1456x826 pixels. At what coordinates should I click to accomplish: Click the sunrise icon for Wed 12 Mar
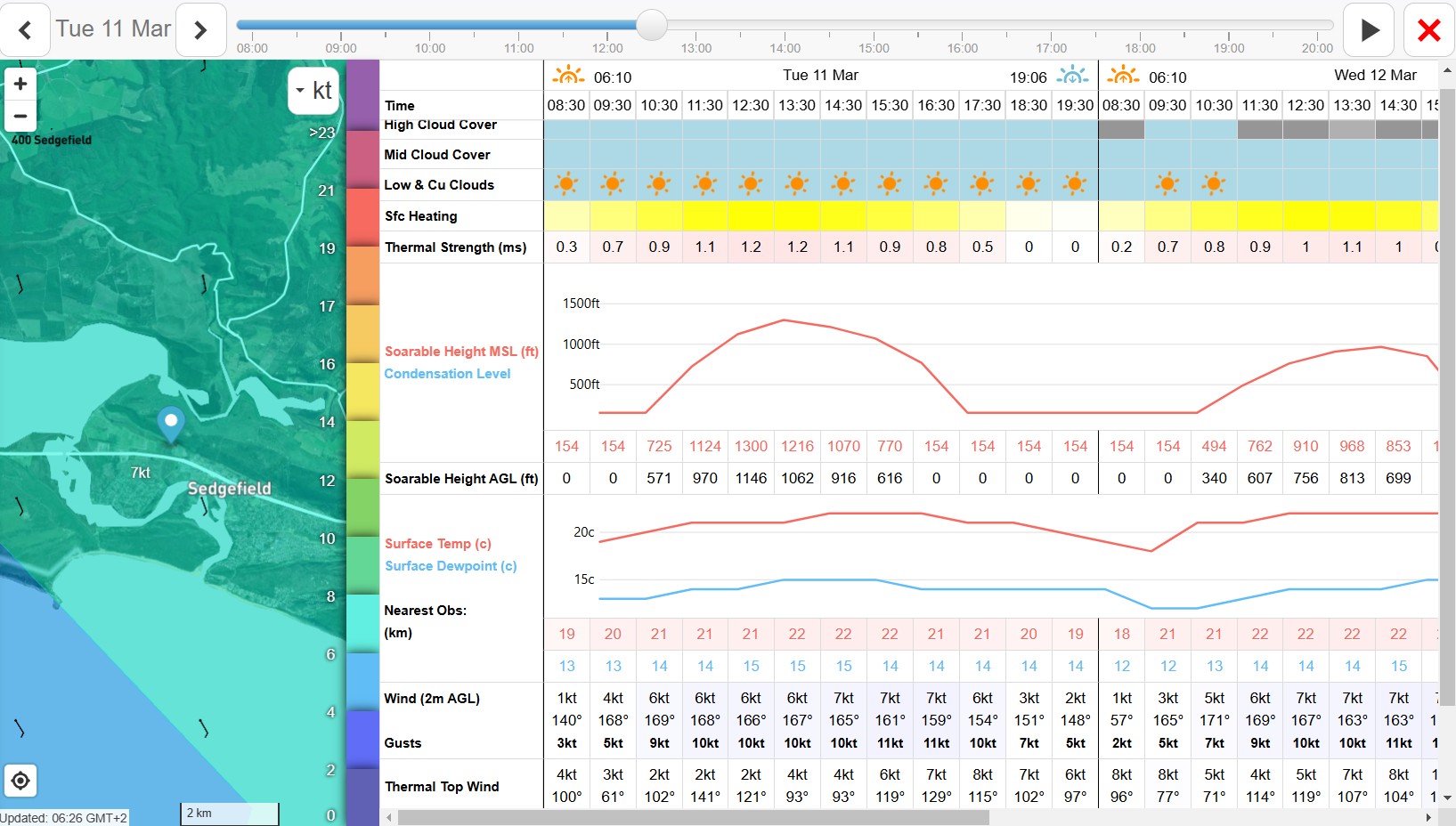click(x=1123, y=75)
